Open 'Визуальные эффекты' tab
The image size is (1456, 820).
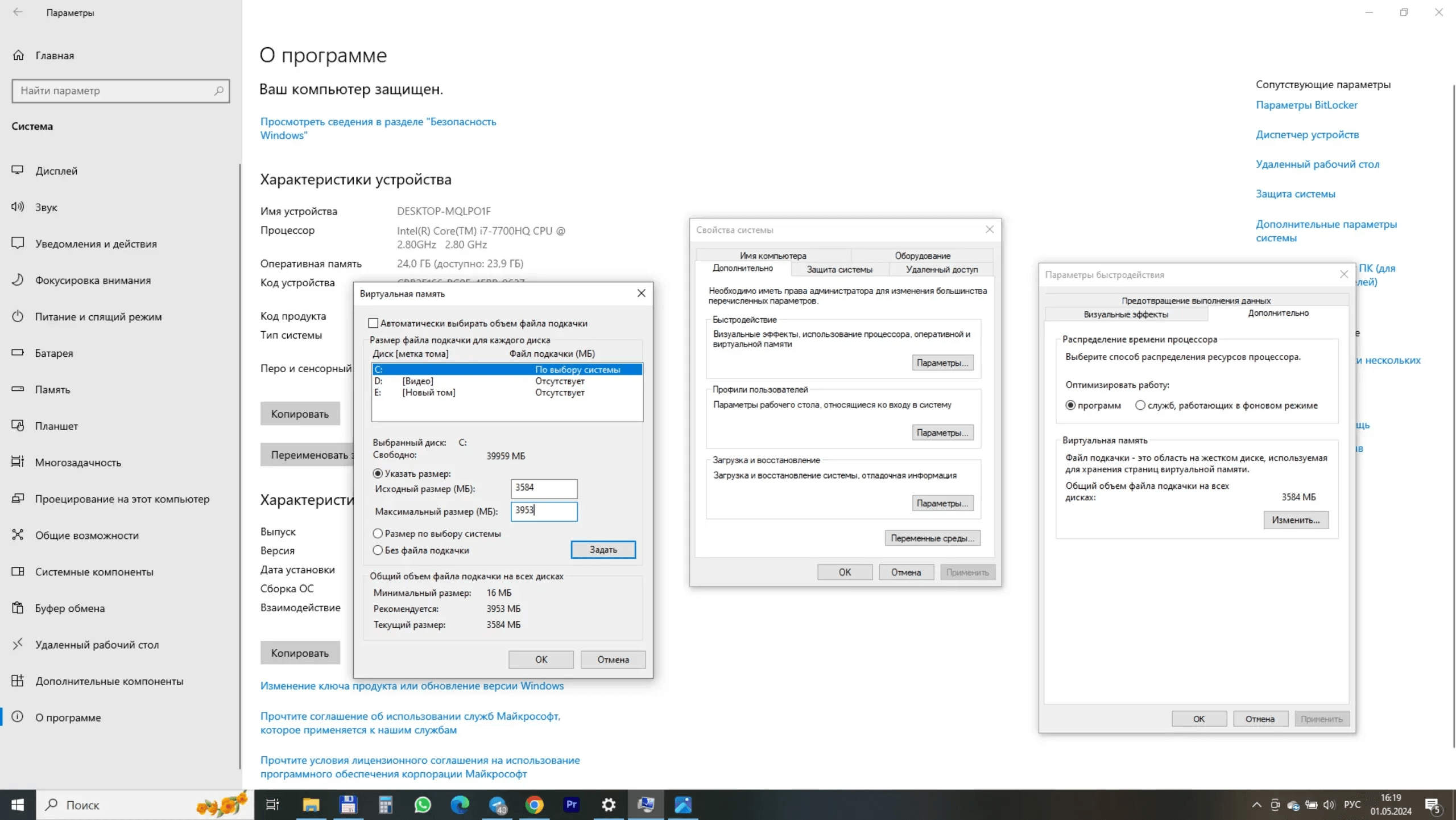[1126, 314]
